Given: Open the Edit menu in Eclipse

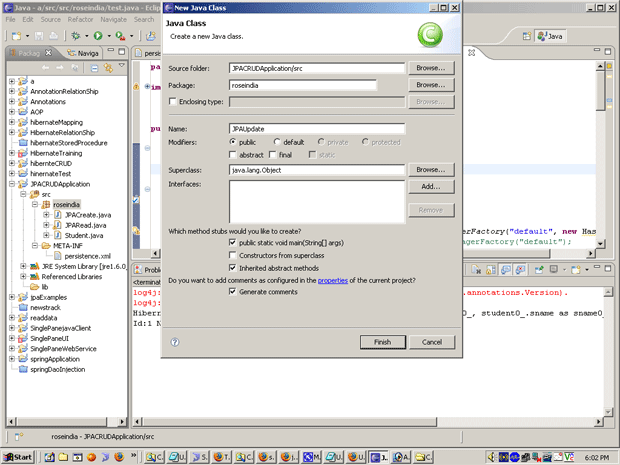Looking at the screenshot, I should click(28, 19).
